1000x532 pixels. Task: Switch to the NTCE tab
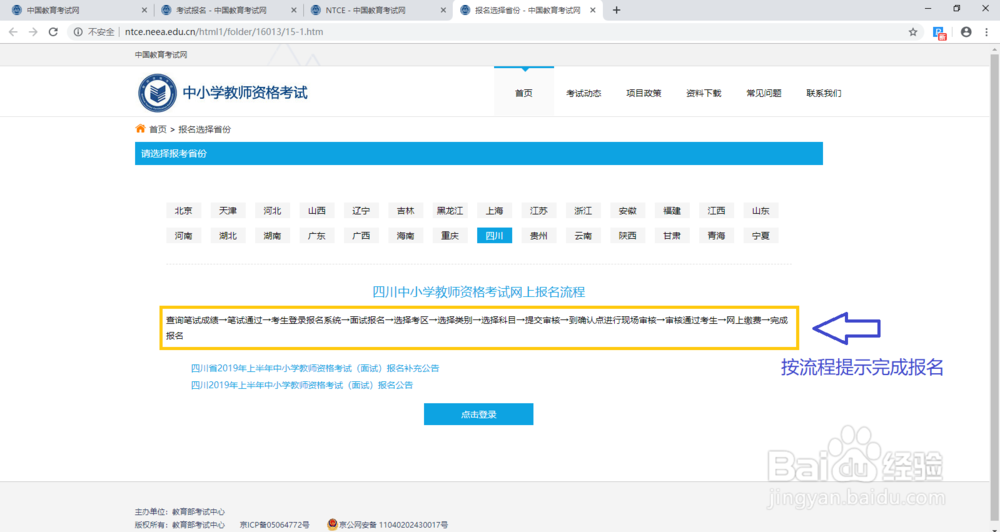378,10
